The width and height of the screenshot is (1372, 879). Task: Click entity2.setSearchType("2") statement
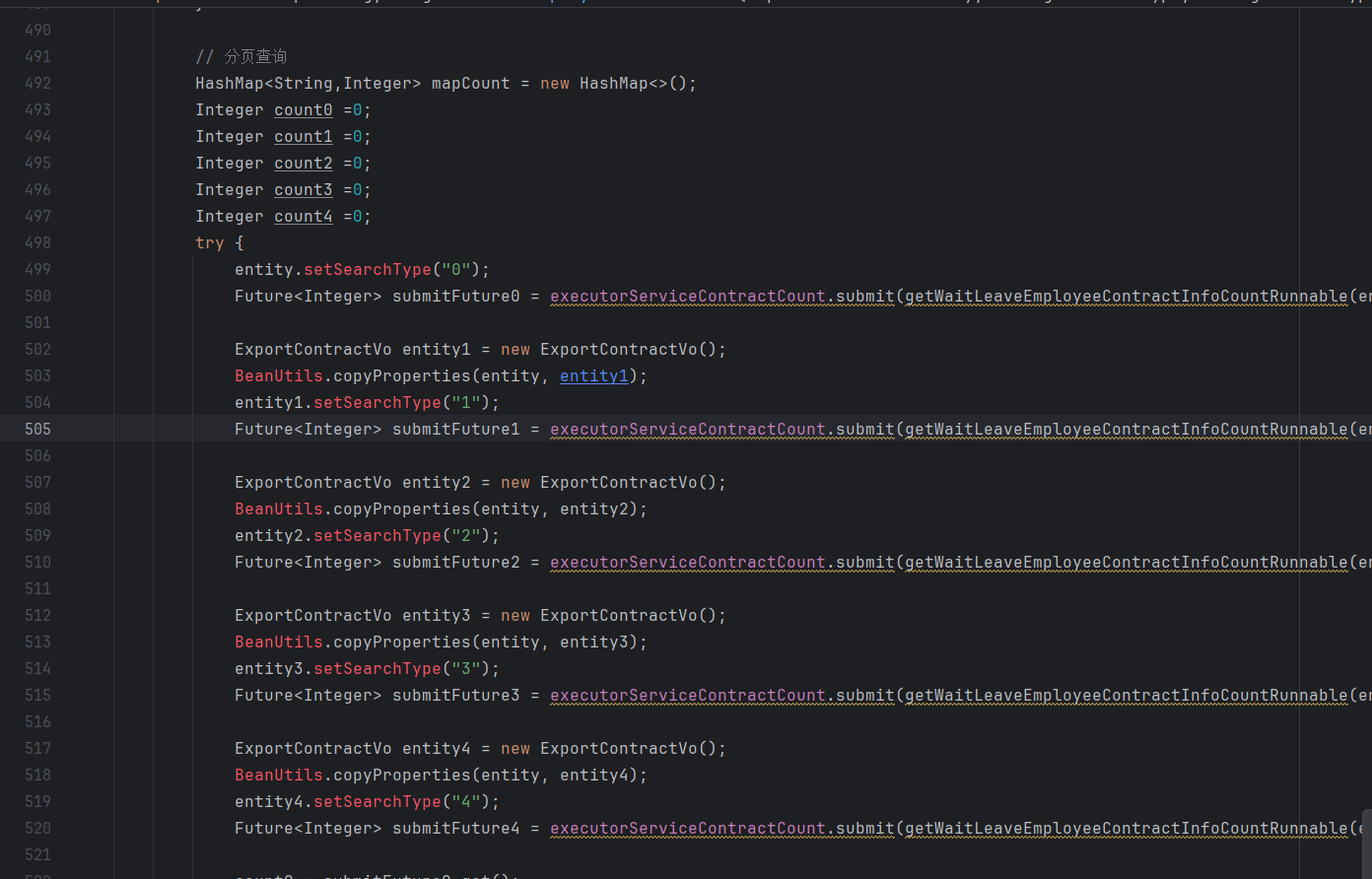[x=368, y=535]
